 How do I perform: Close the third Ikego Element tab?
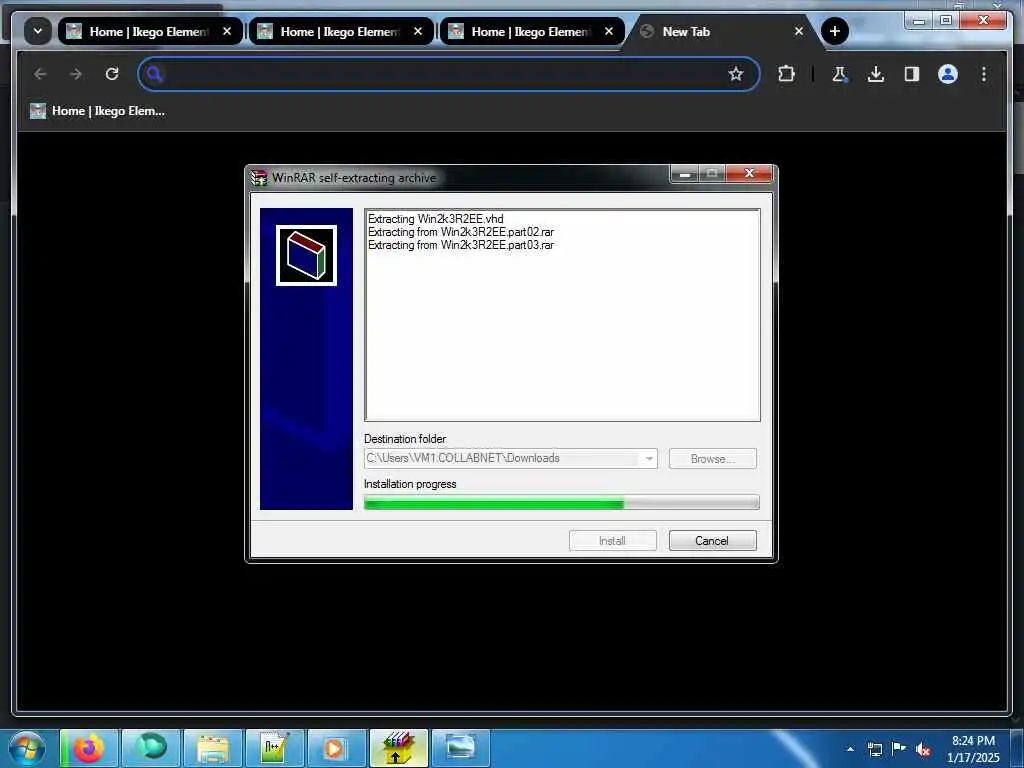click(x=609, y=31)
